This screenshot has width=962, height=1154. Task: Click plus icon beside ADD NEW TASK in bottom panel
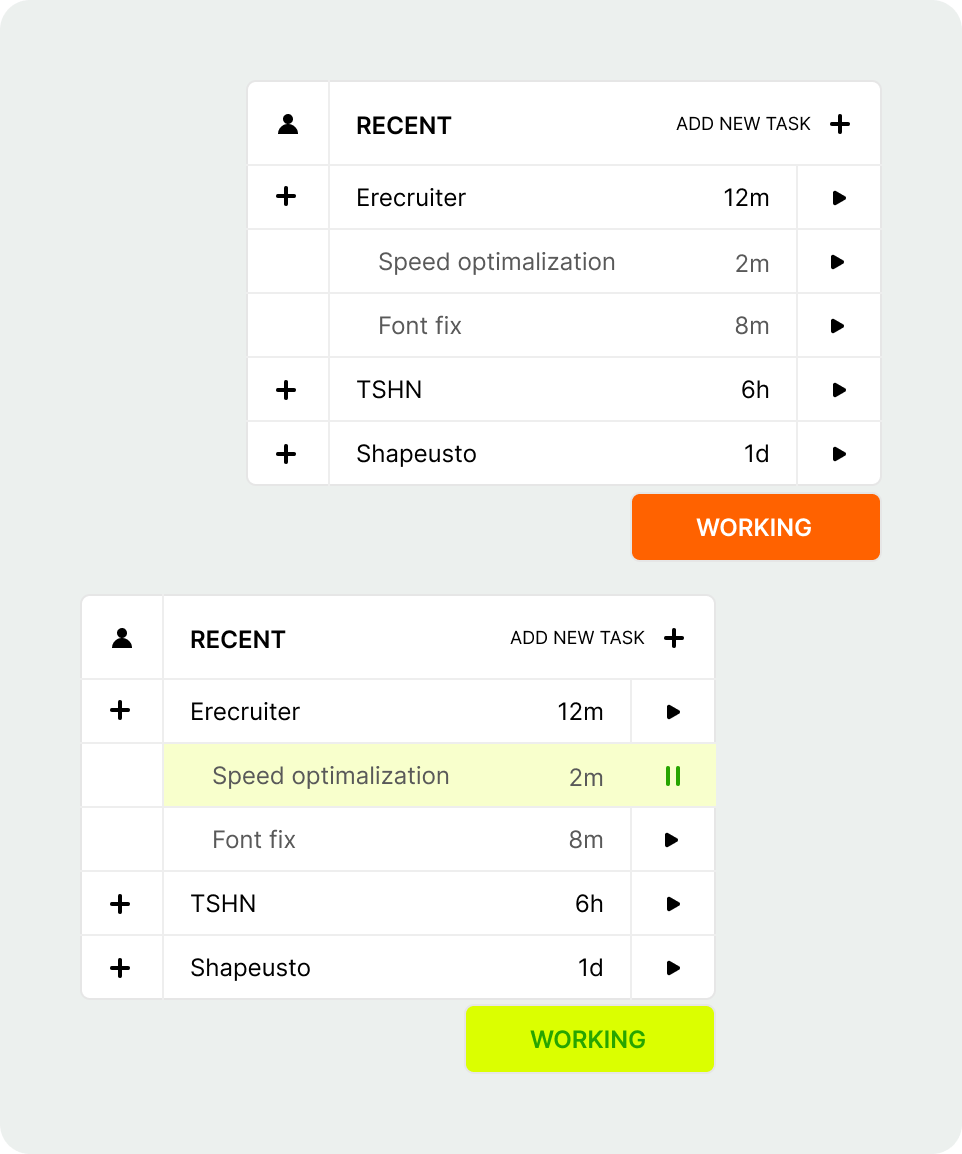click(674, 638)
